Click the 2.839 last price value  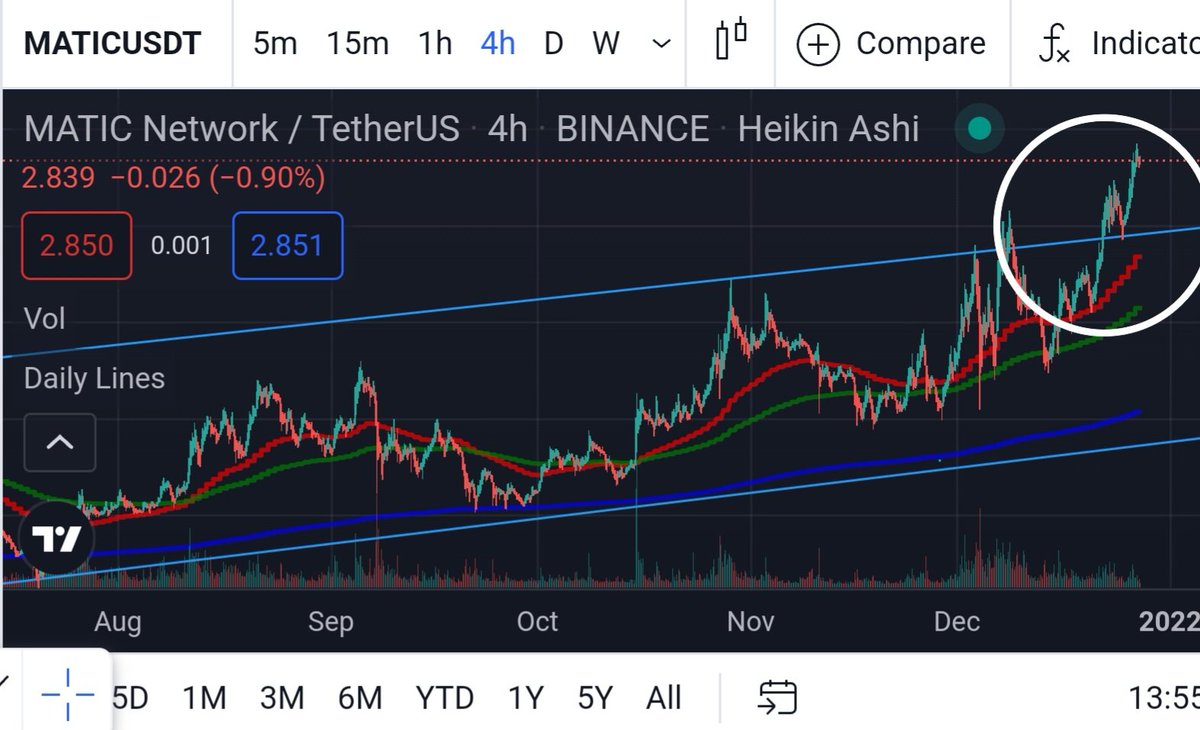(x=59, y=179)
